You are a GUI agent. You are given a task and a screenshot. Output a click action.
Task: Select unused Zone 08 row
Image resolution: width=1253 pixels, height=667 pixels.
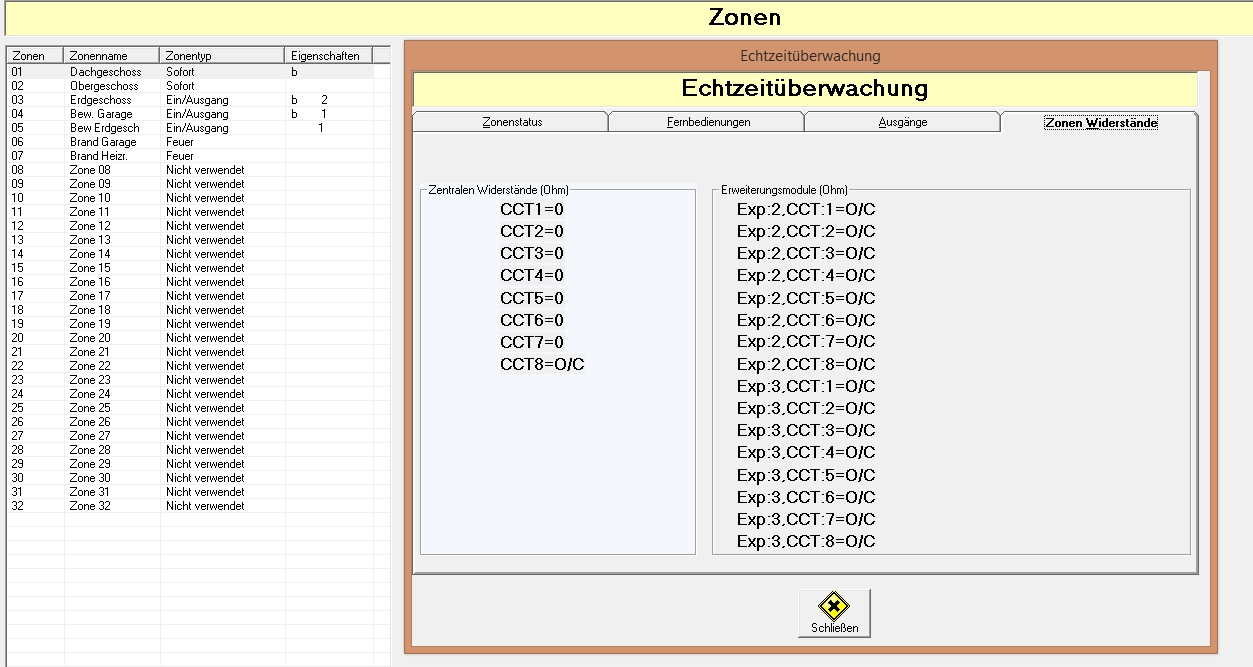(x=90, y=170)
